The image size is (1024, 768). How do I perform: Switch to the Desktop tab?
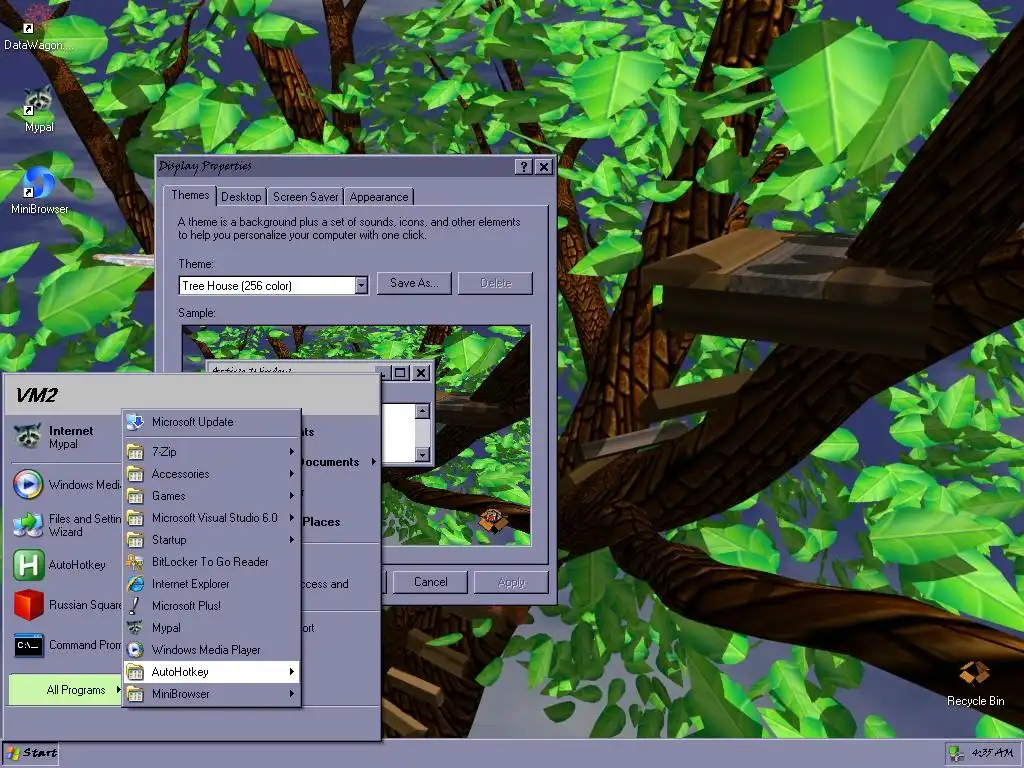coord(241,197)
